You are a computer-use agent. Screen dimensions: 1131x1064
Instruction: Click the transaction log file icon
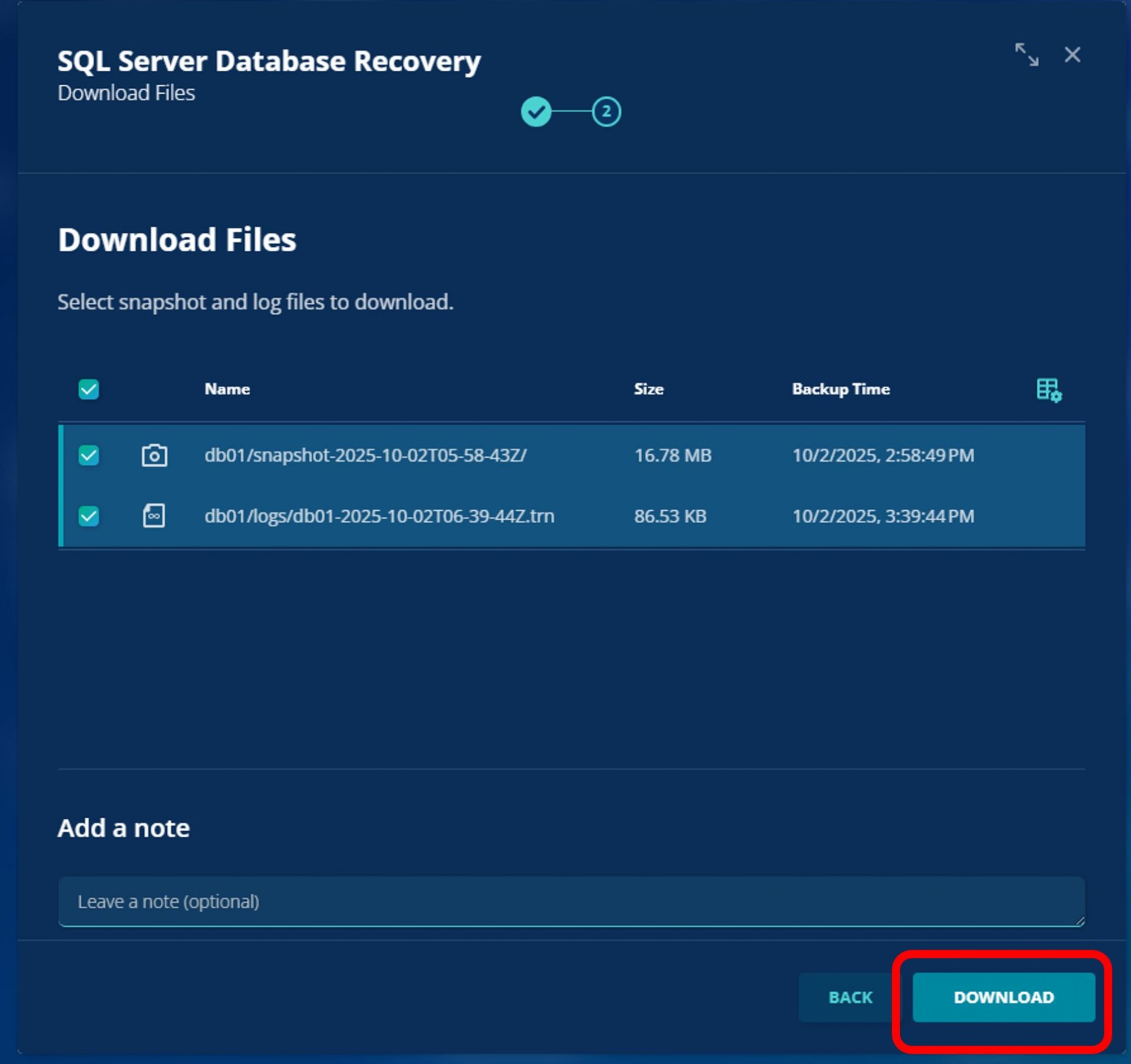tap(154, 516)
